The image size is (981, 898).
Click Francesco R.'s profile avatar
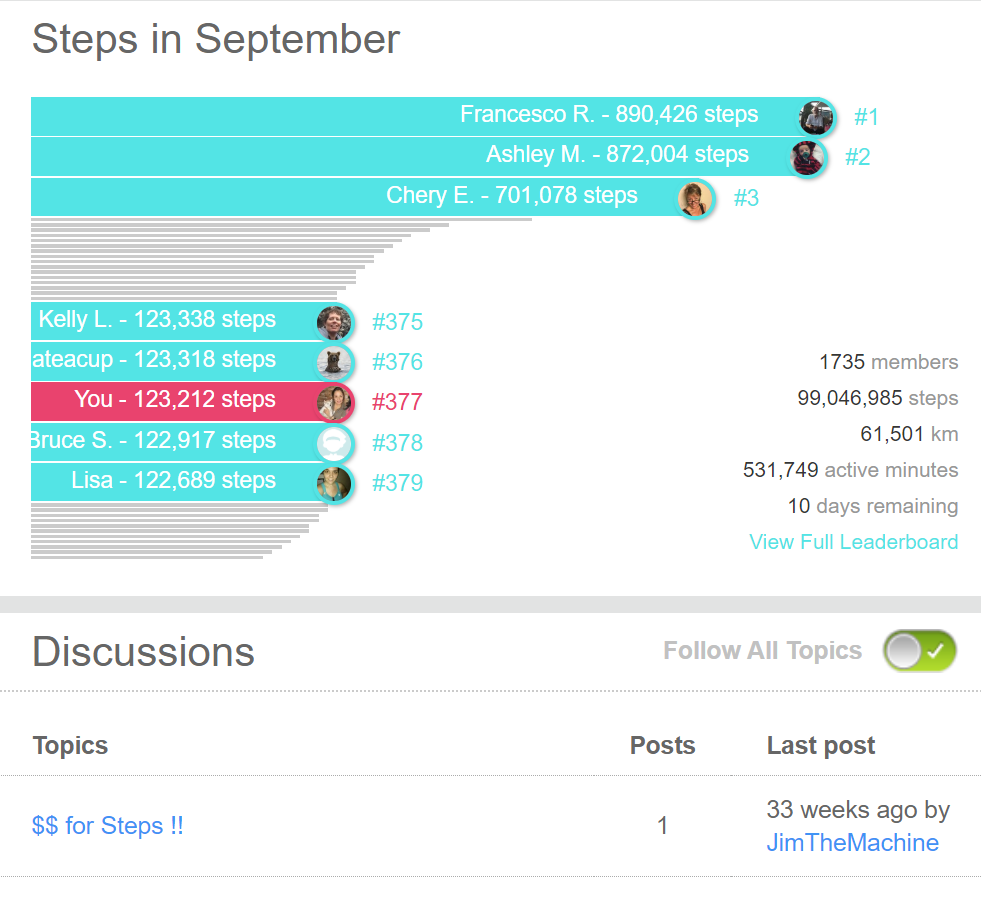[816, 118]
